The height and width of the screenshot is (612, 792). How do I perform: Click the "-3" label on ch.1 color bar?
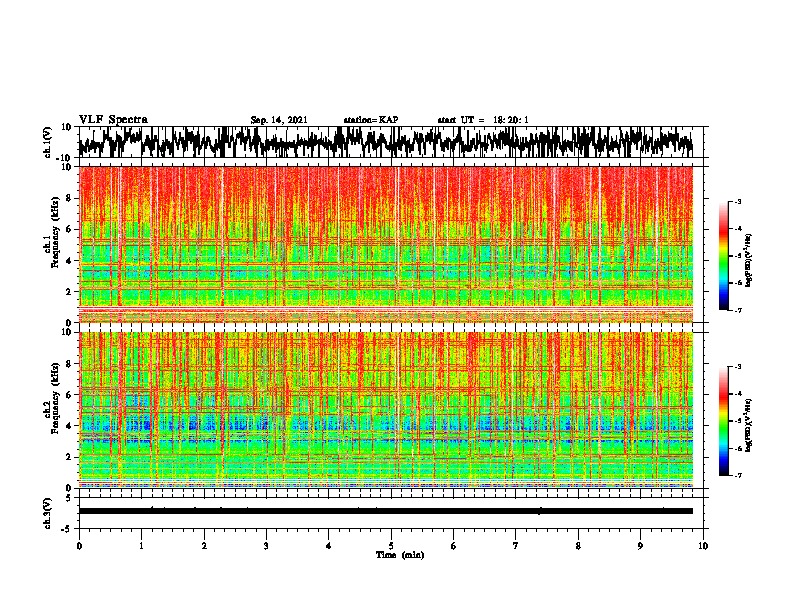click(737, 201)
